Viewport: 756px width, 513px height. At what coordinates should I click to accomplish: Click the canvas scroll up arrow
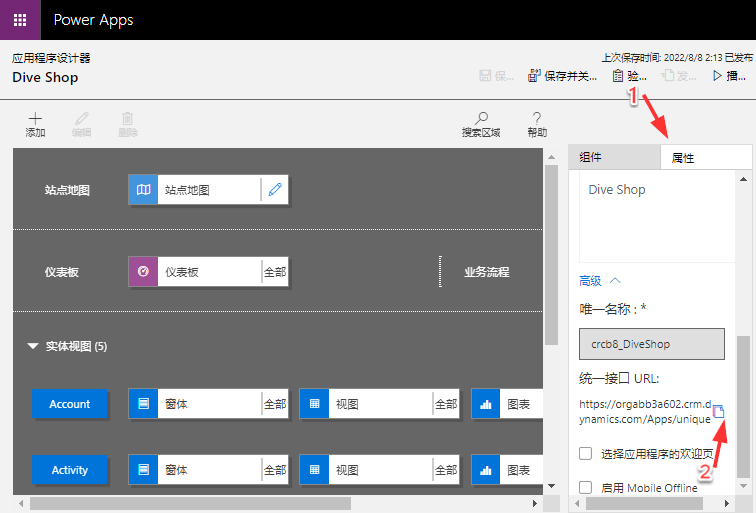coord(552,157)
